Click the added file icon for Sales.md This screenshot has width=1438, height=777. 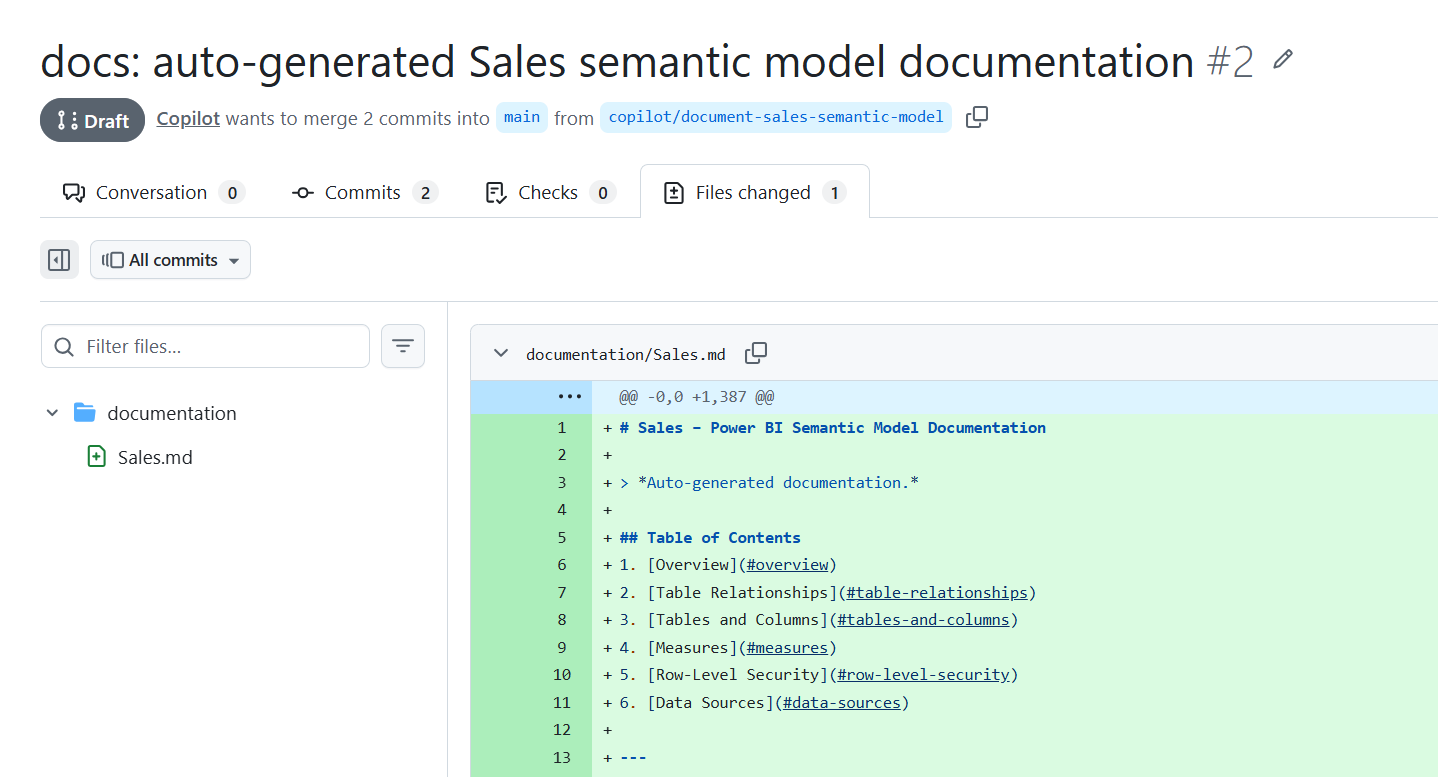[97, 457]
